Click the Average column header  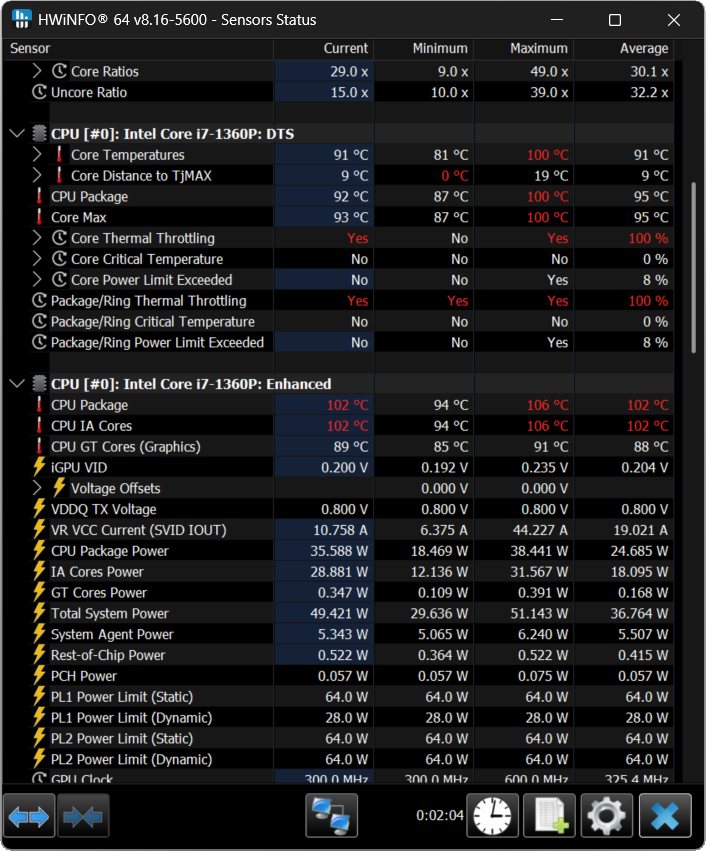643,48
